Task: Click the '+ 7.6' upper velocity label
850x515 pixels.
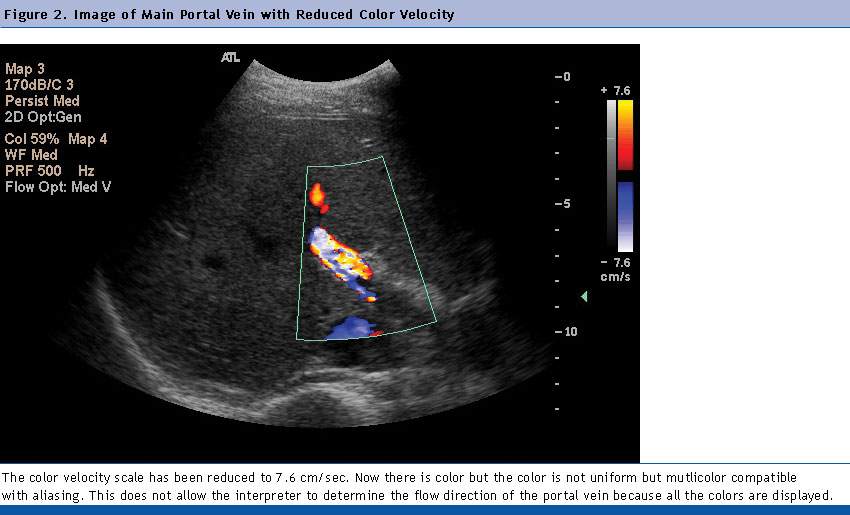Action: pyautogui.click(x=616, y=91)
